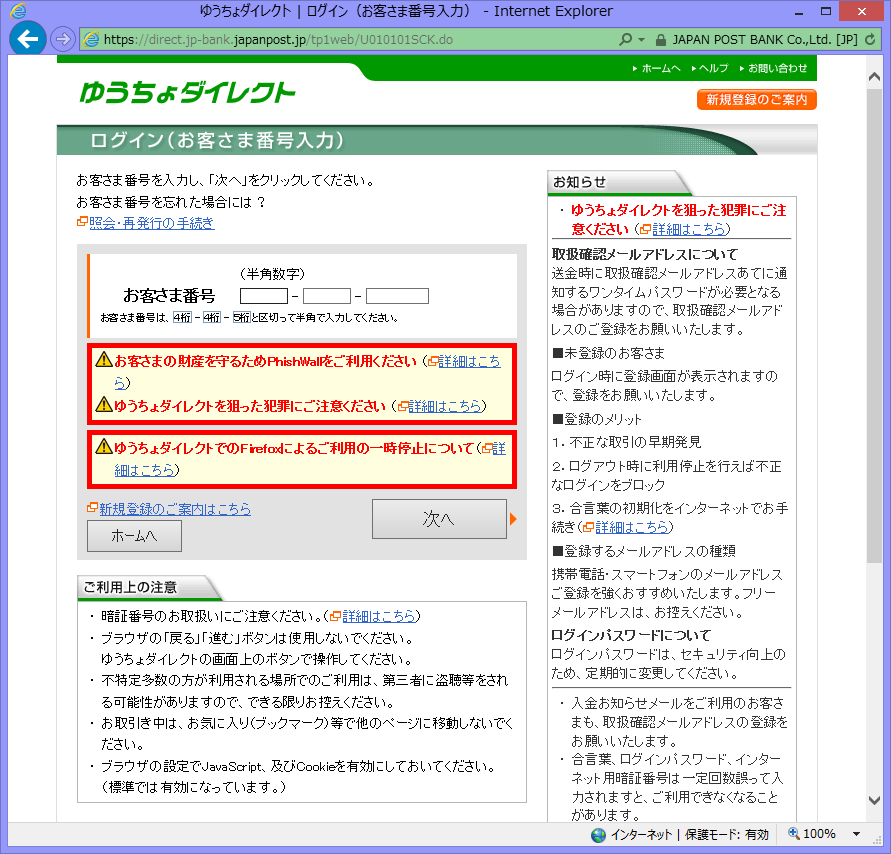The height and width of the screenshot is (854, 891).
Task: Click the Internet Explorer logo in title bar
Action: (18, 10)
